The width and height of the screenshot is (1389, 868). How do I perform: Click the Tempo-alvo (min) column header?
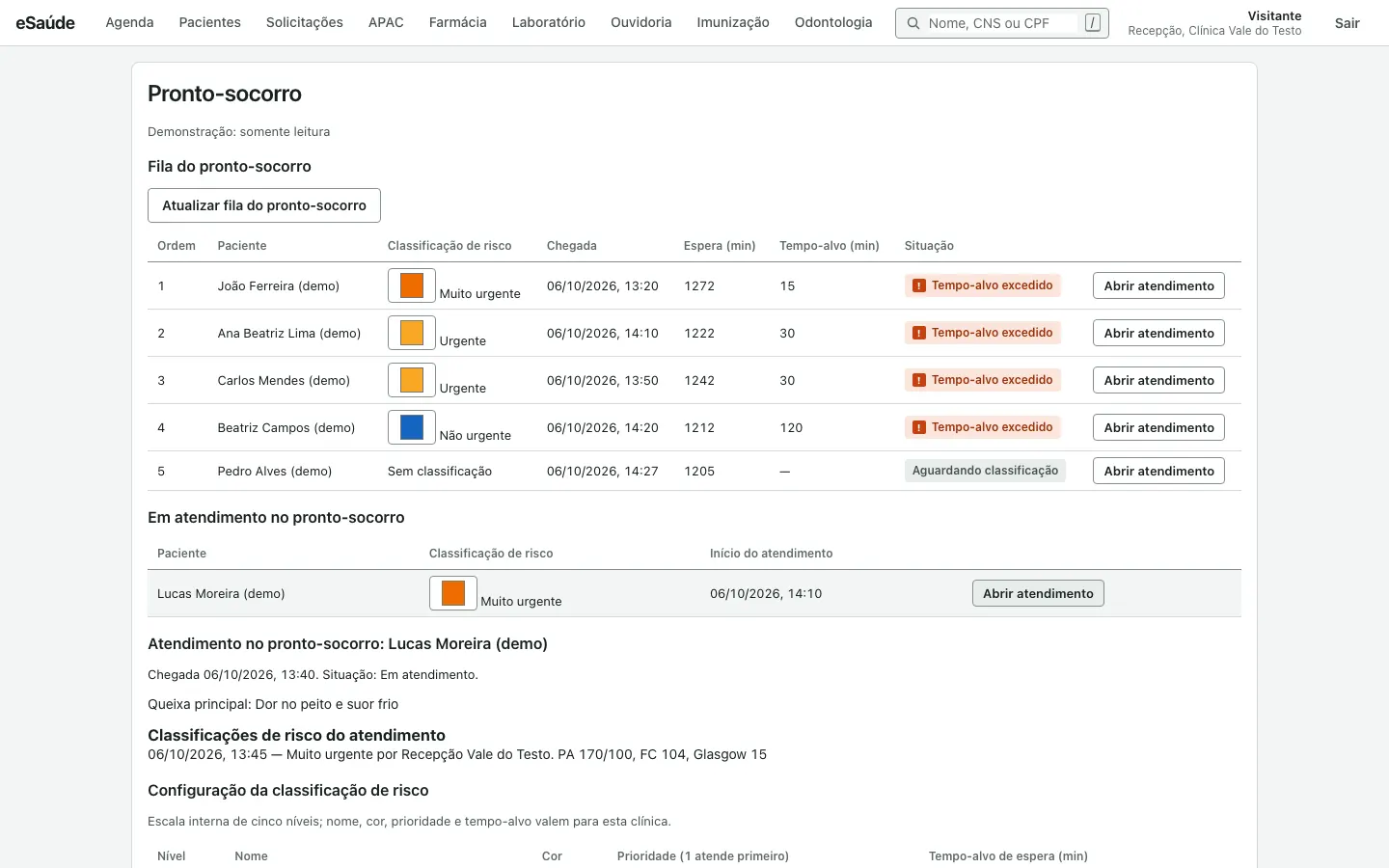[830, 246]
